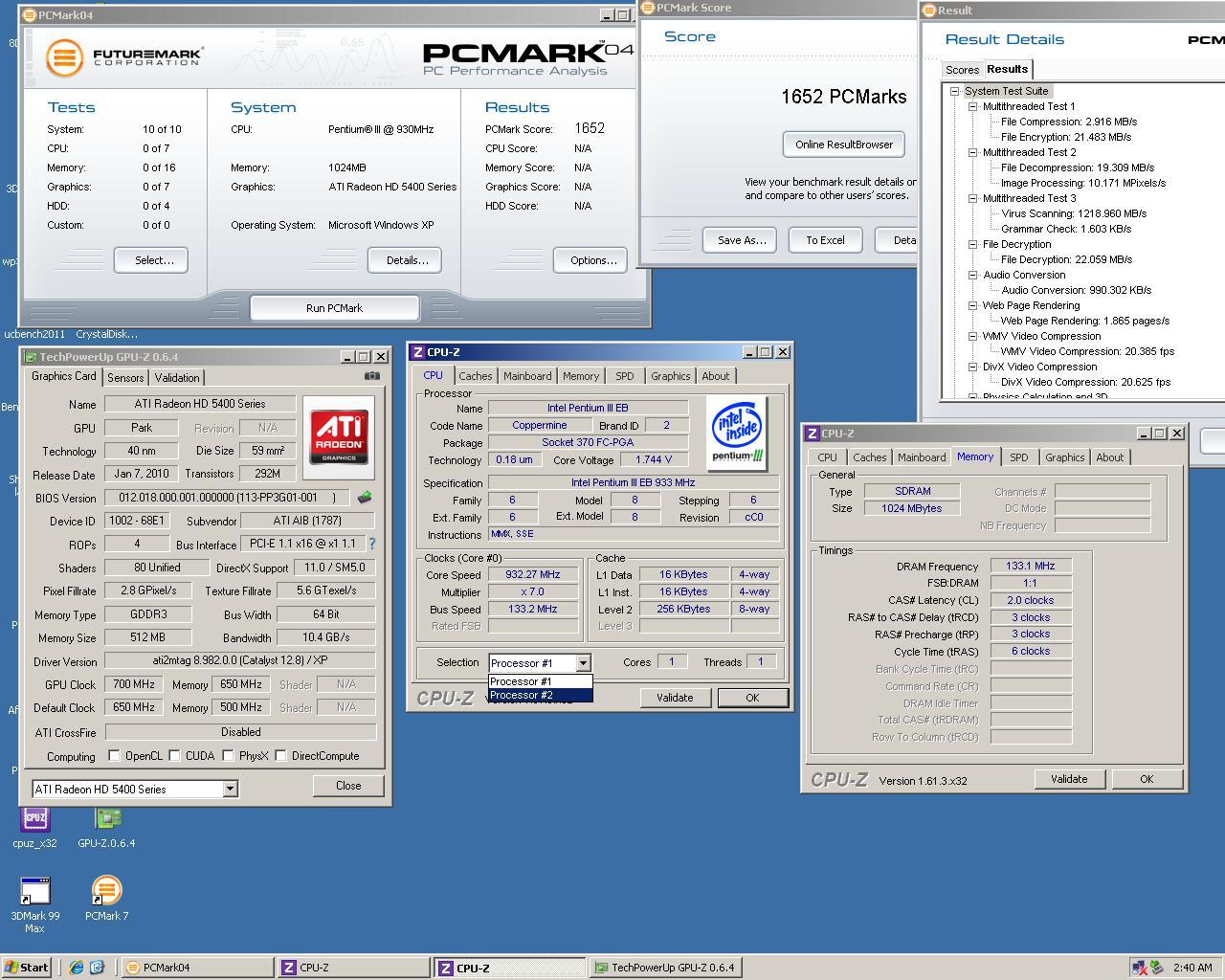1225x980 pixels.
Task: Open the PCMark 7 desktop shortcut
Action: click(x=106, y=900)
